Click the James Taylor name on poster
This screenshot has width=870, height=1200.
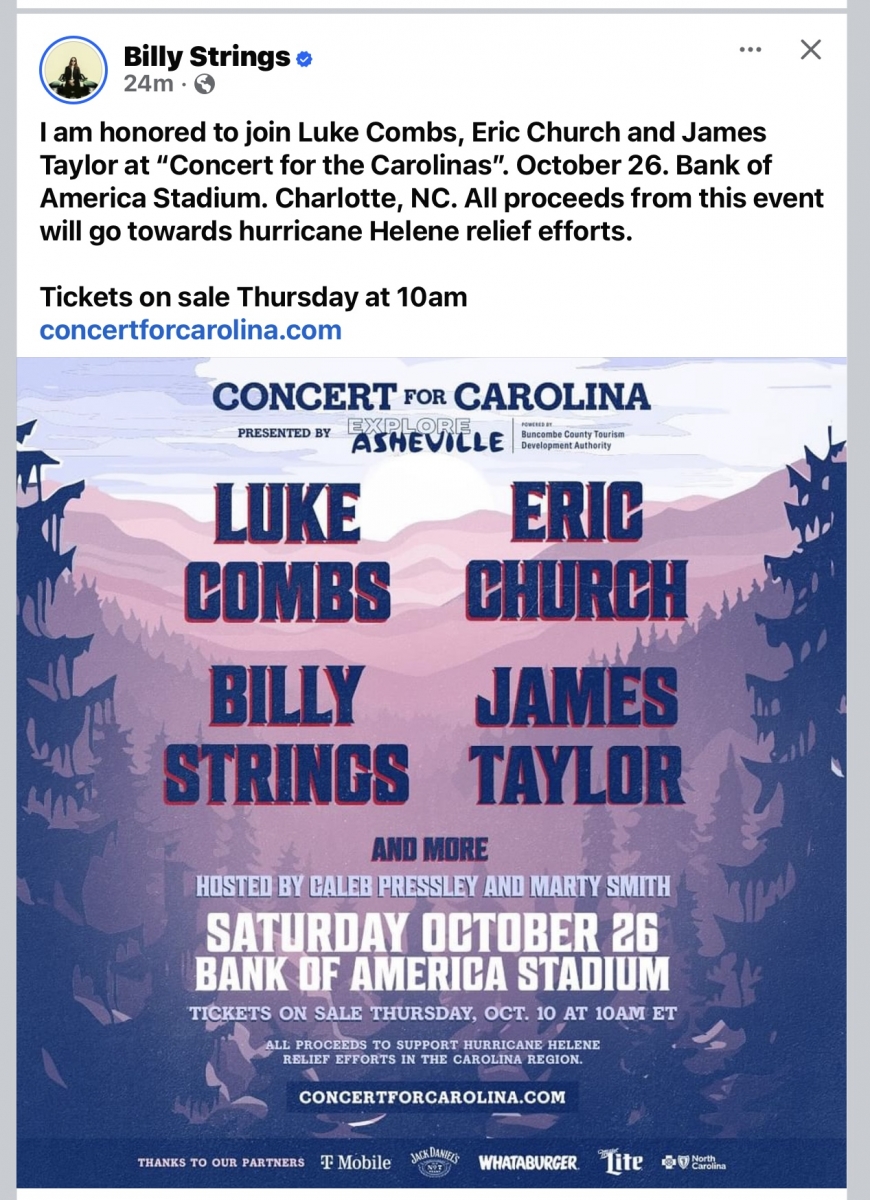point(577,736)
